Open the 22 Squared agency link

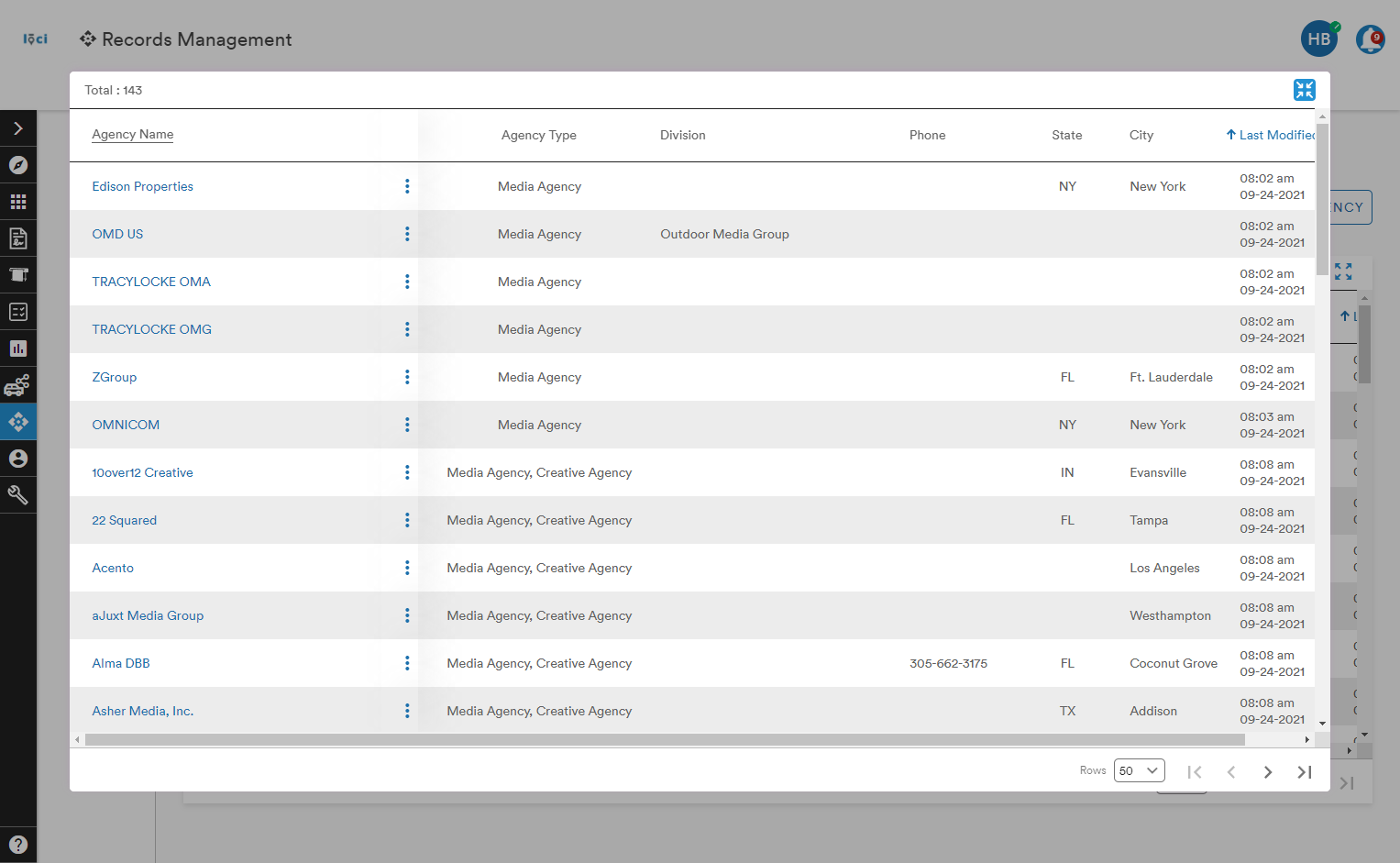tap(125, 520)
